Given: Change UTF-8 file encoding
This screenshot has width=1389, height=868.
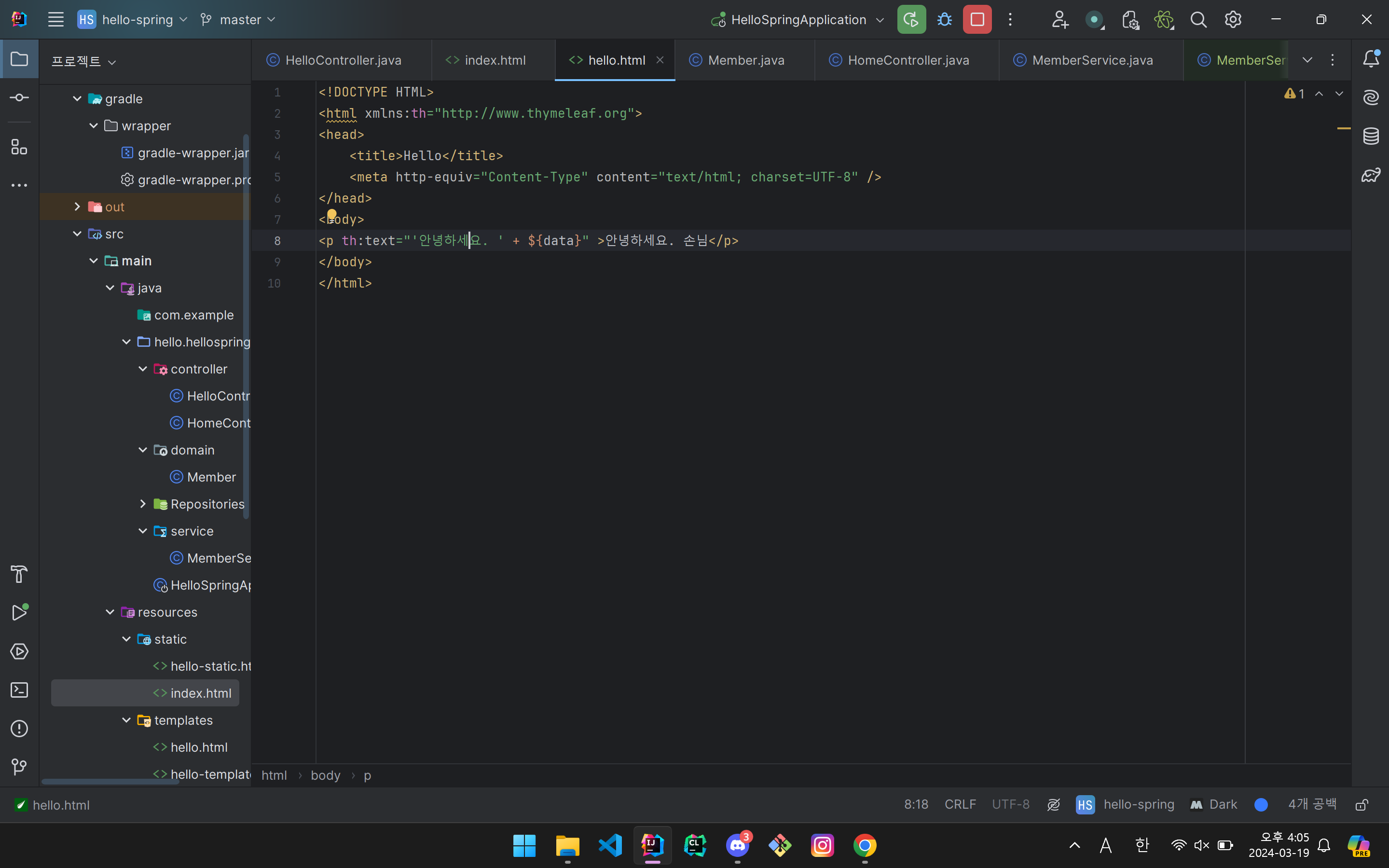Looking at the screenshot, I should point(1011,805).
